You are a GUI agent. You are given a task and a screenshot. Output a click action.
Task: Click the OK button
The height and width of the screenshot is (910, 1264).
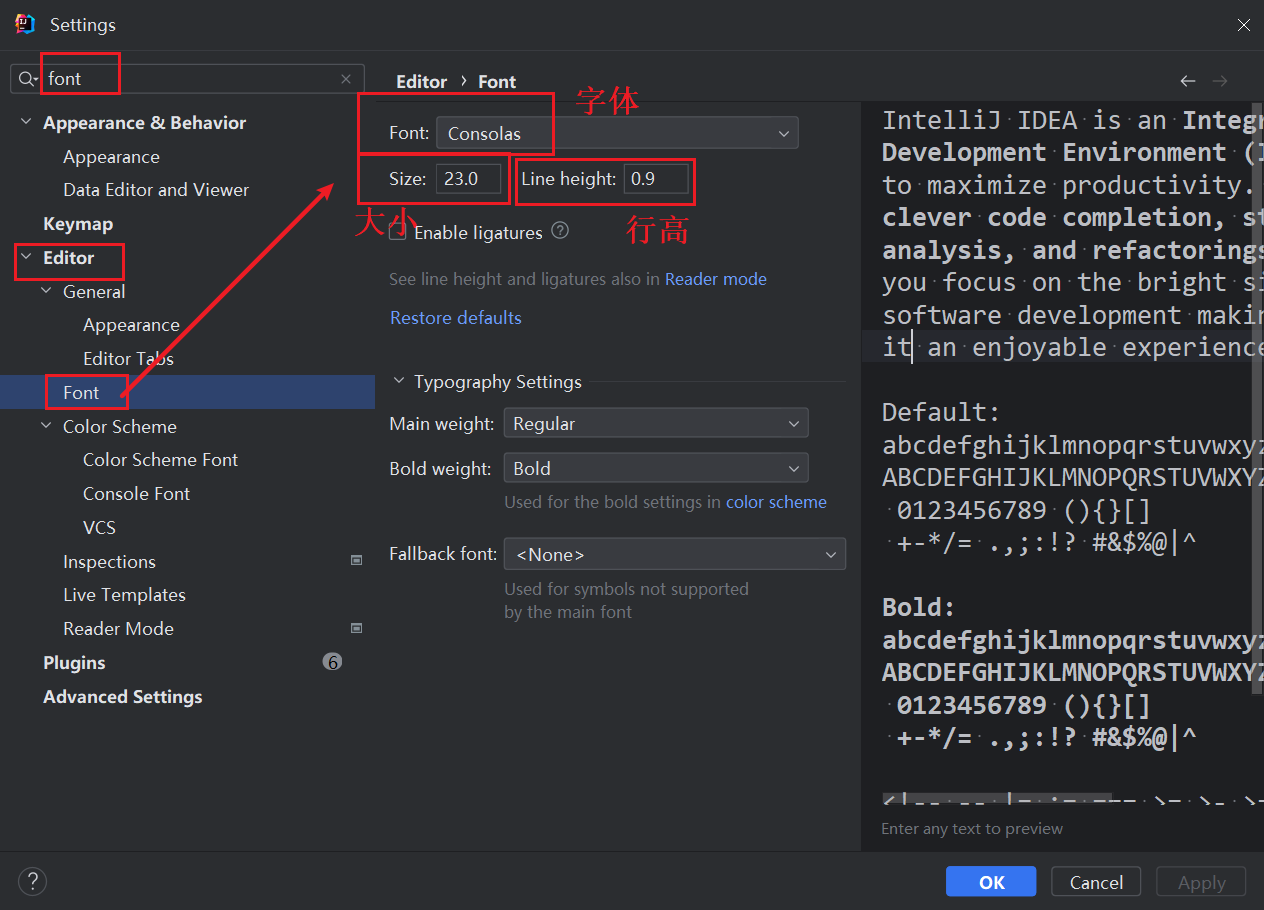pyautogui.click(x=991, y=881)
